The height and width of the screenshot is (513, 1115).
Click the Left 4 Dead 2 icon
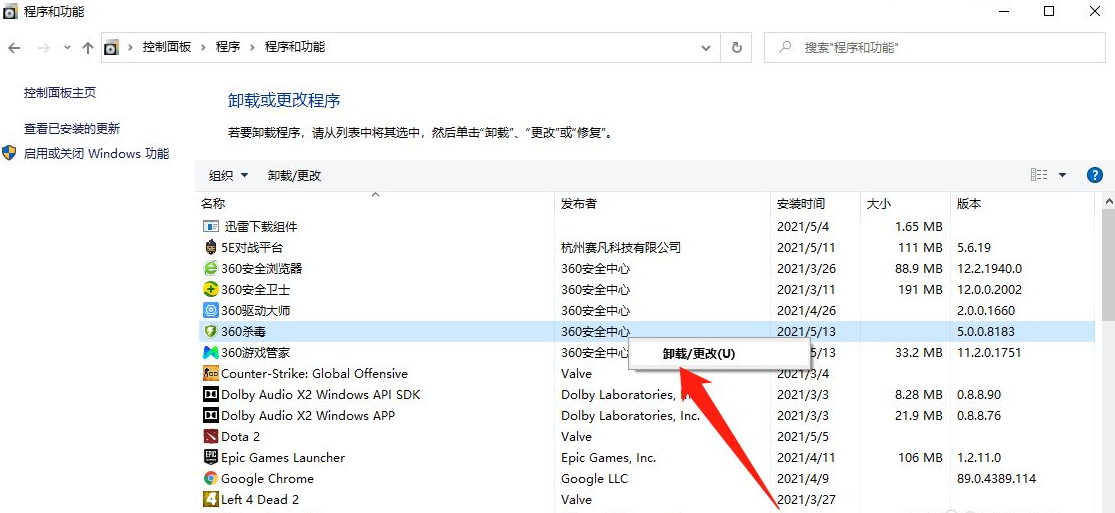click(x=210, y=499)
